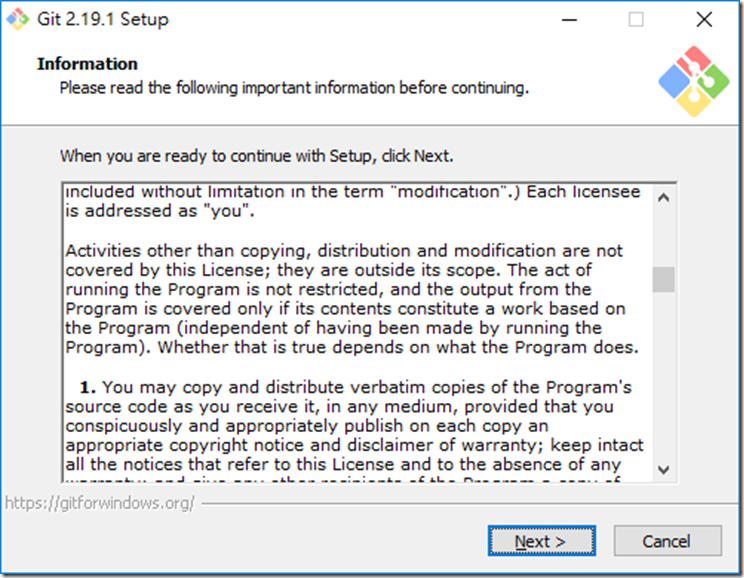Cancel the Git installation
Viewport: 744px width, 578px height.
pos(668,541)
